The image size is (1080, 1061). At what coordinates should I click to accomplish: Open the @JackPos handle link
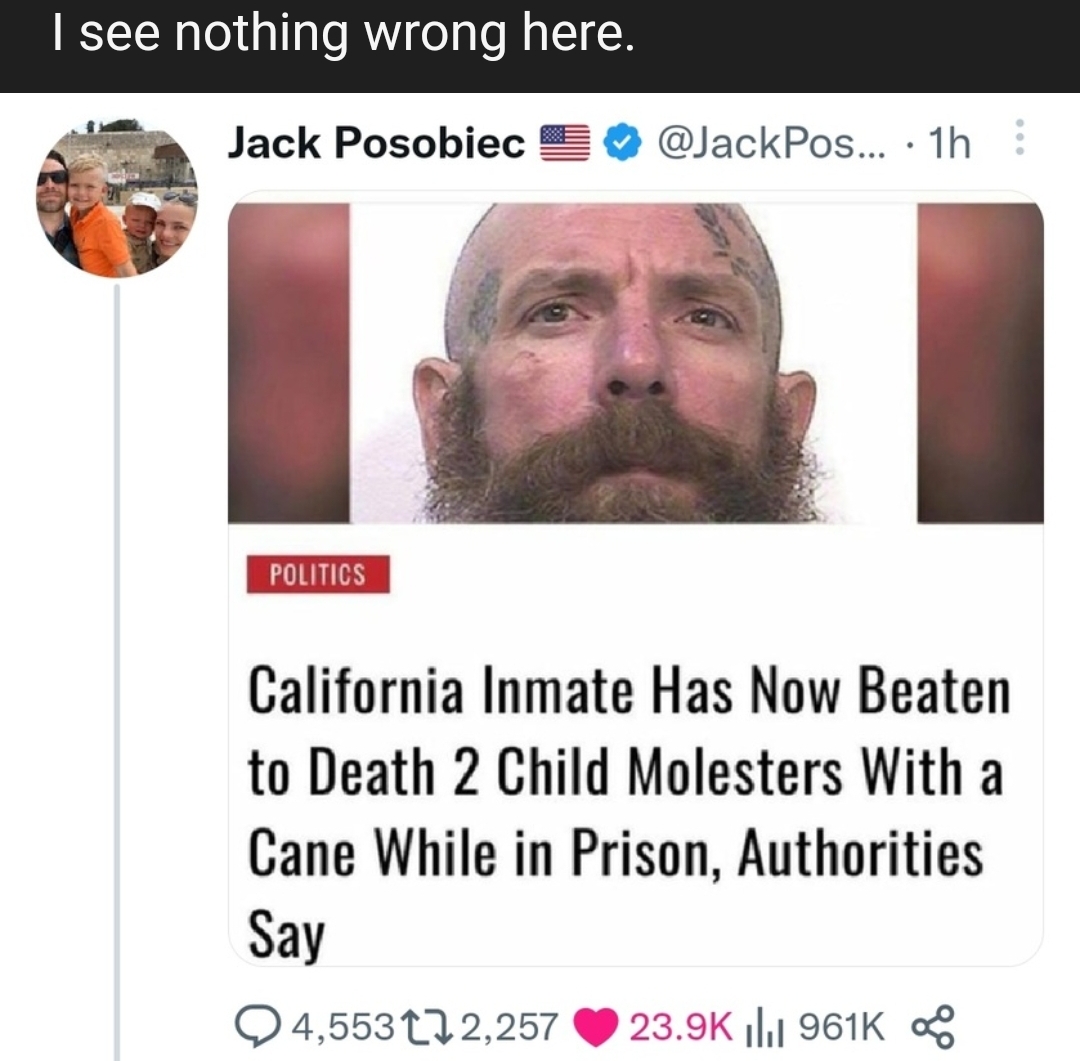point(773,143)
